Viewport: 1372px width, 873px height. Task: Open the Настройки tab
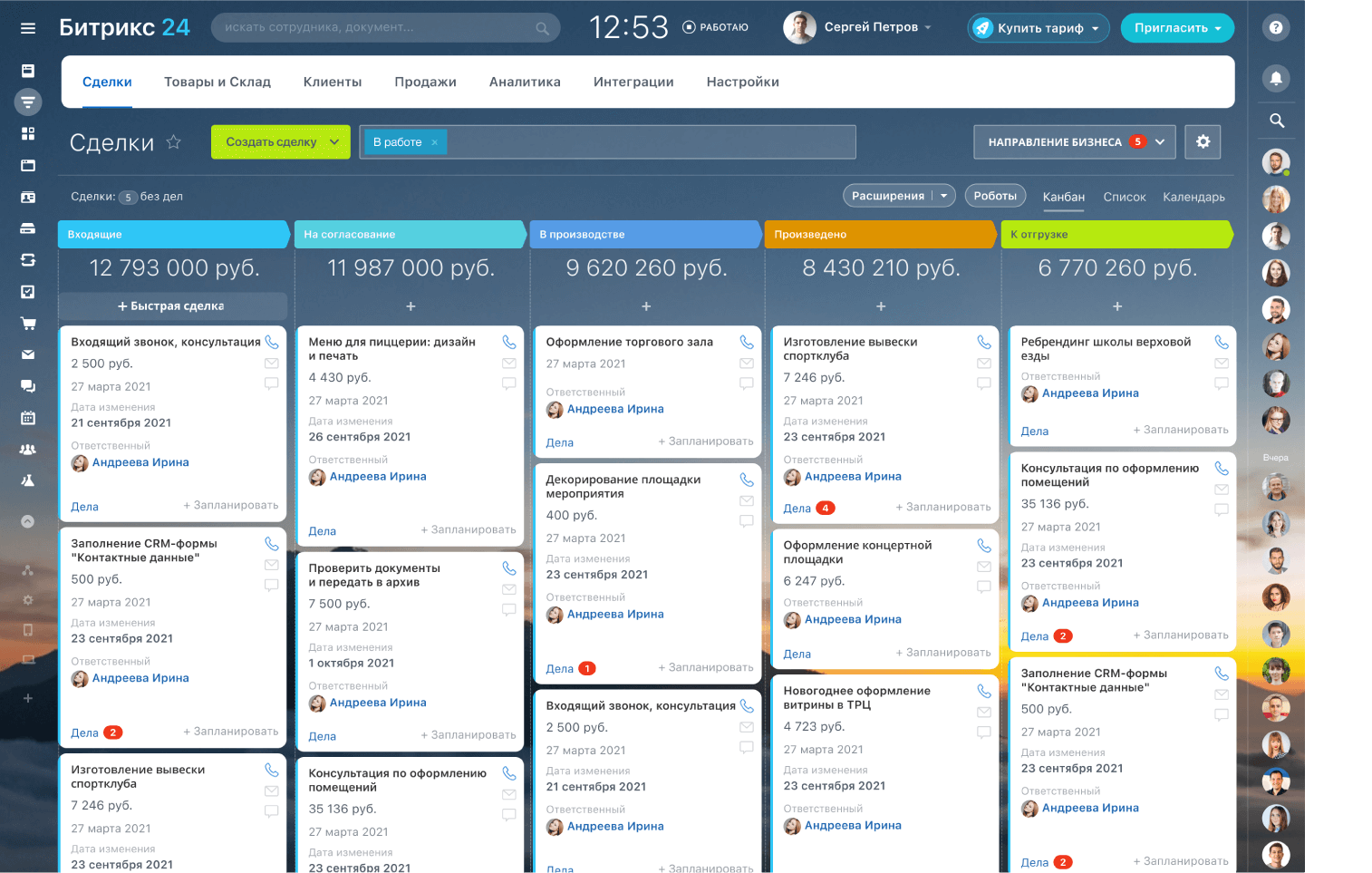point(743,82)
